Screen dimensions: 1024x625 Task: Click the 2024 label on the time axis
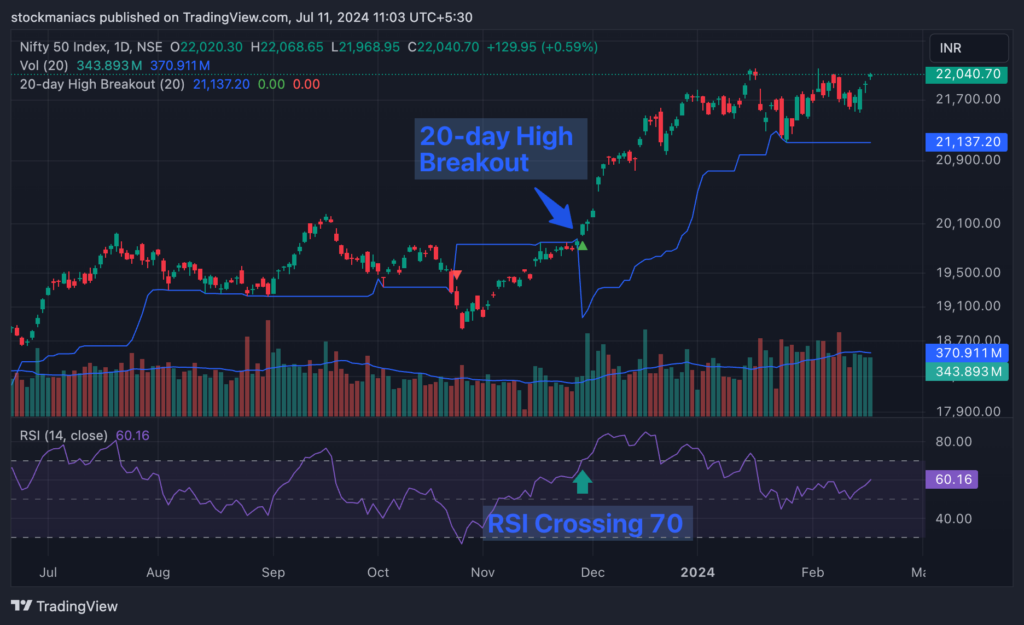(697, 573)
